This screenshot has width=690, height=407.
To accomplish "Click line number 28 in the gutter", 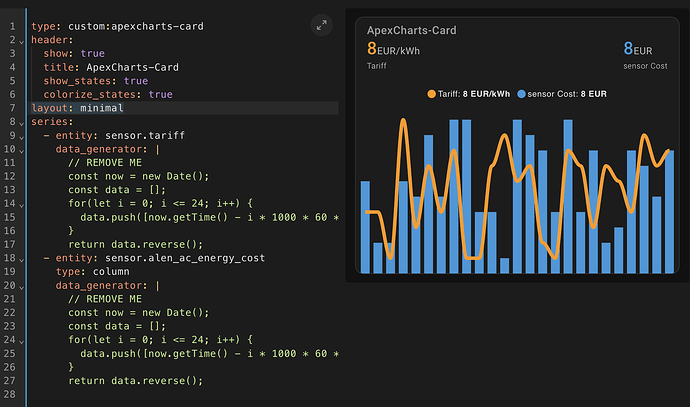I will (10, 394).
